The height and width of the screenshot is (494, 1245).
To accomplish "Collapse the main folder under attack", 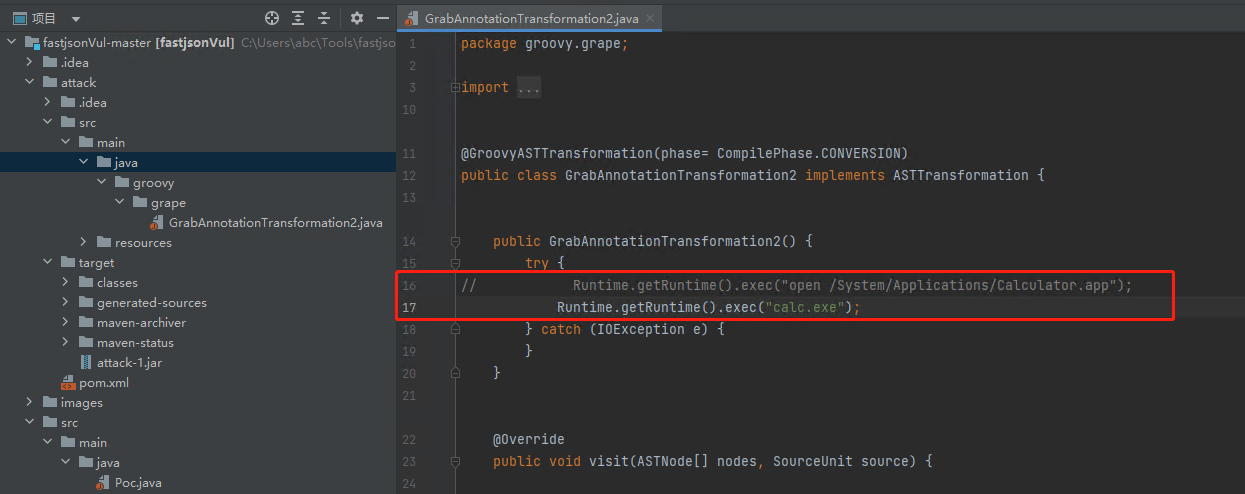I will tap(65, 142).
